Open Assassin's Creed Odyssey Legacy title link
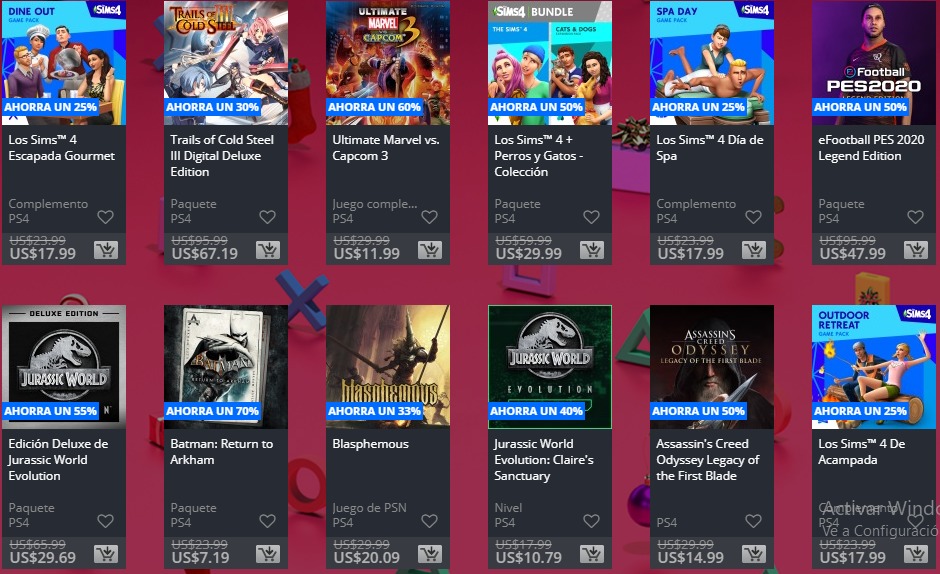The image size is (940, 574). point(707,459)
